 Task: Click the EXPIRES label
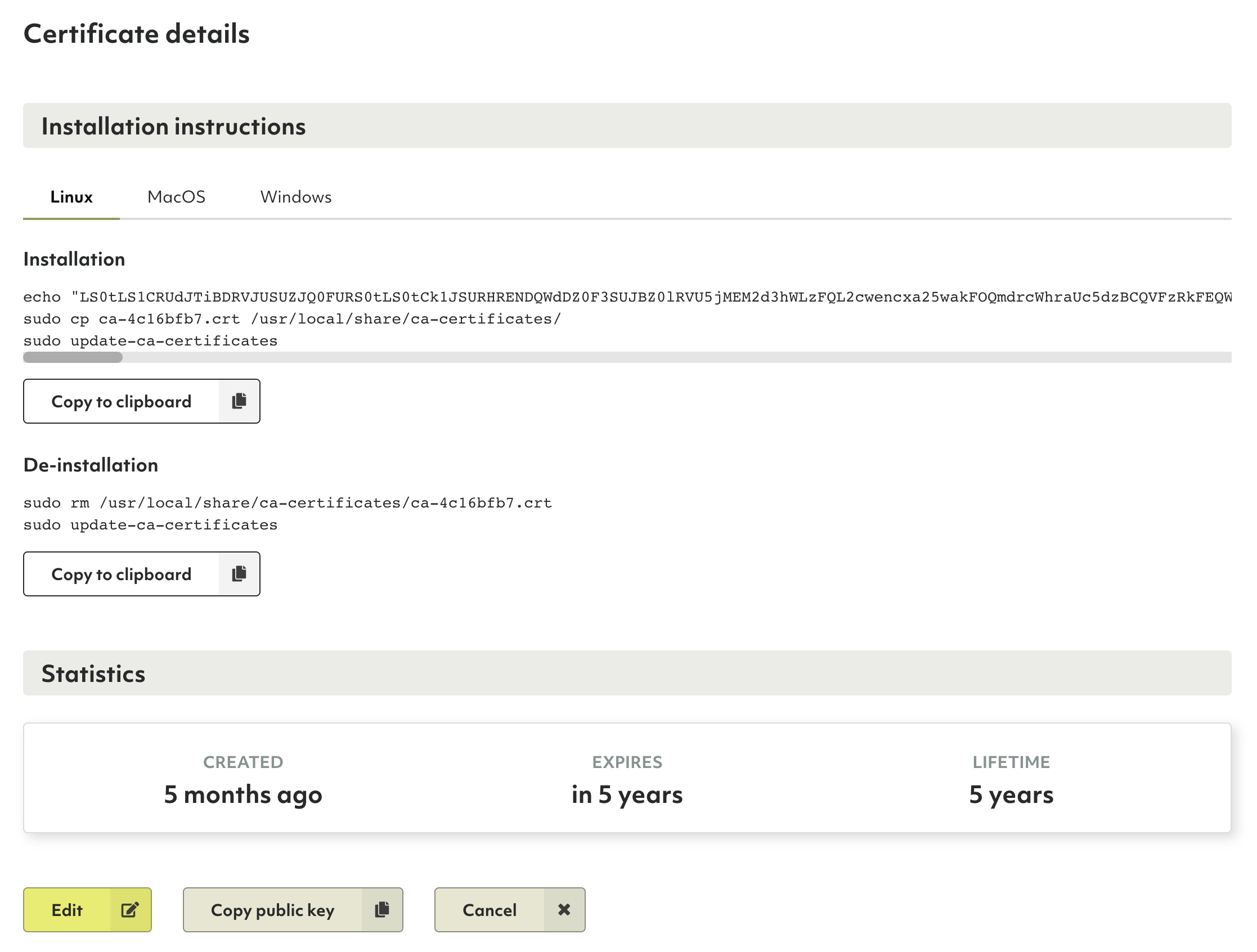tap(627, 762)
